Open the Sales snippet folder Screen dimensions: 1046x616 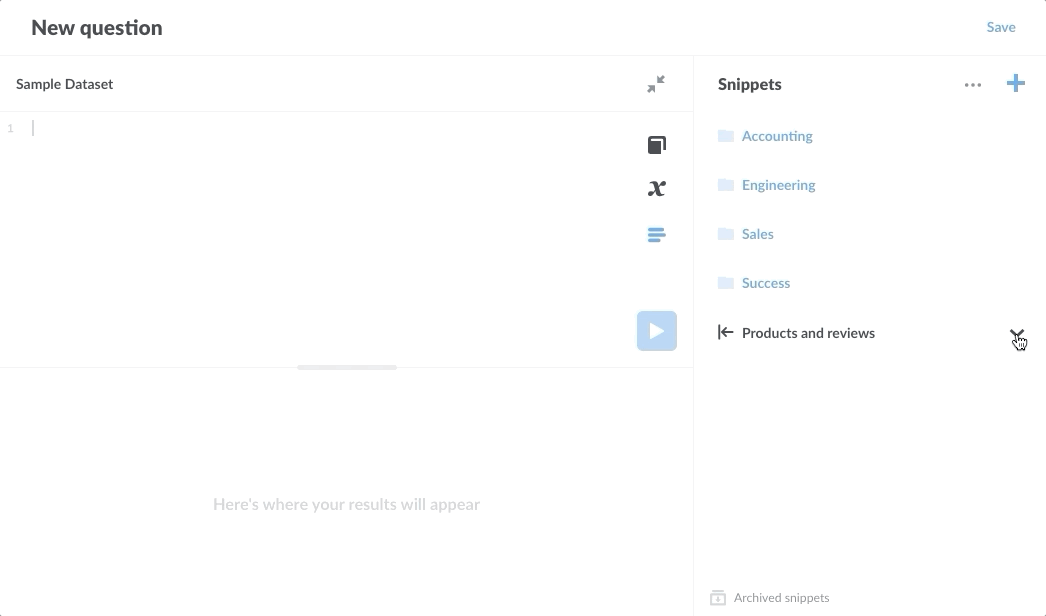point(758,234)
